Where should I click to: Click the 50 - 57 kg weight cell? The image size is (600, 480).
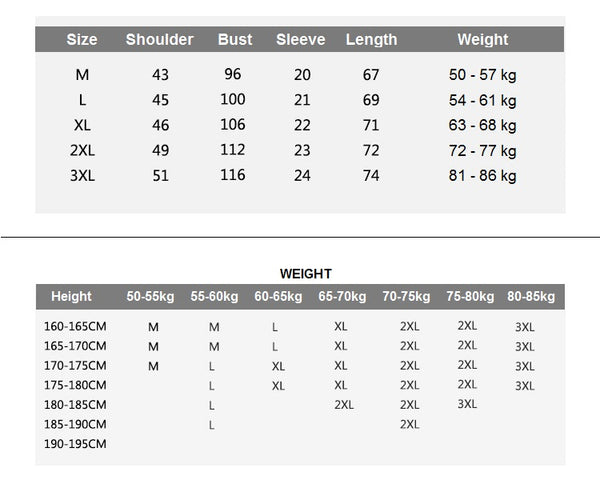pyautogui.click(x=482, y=75)
